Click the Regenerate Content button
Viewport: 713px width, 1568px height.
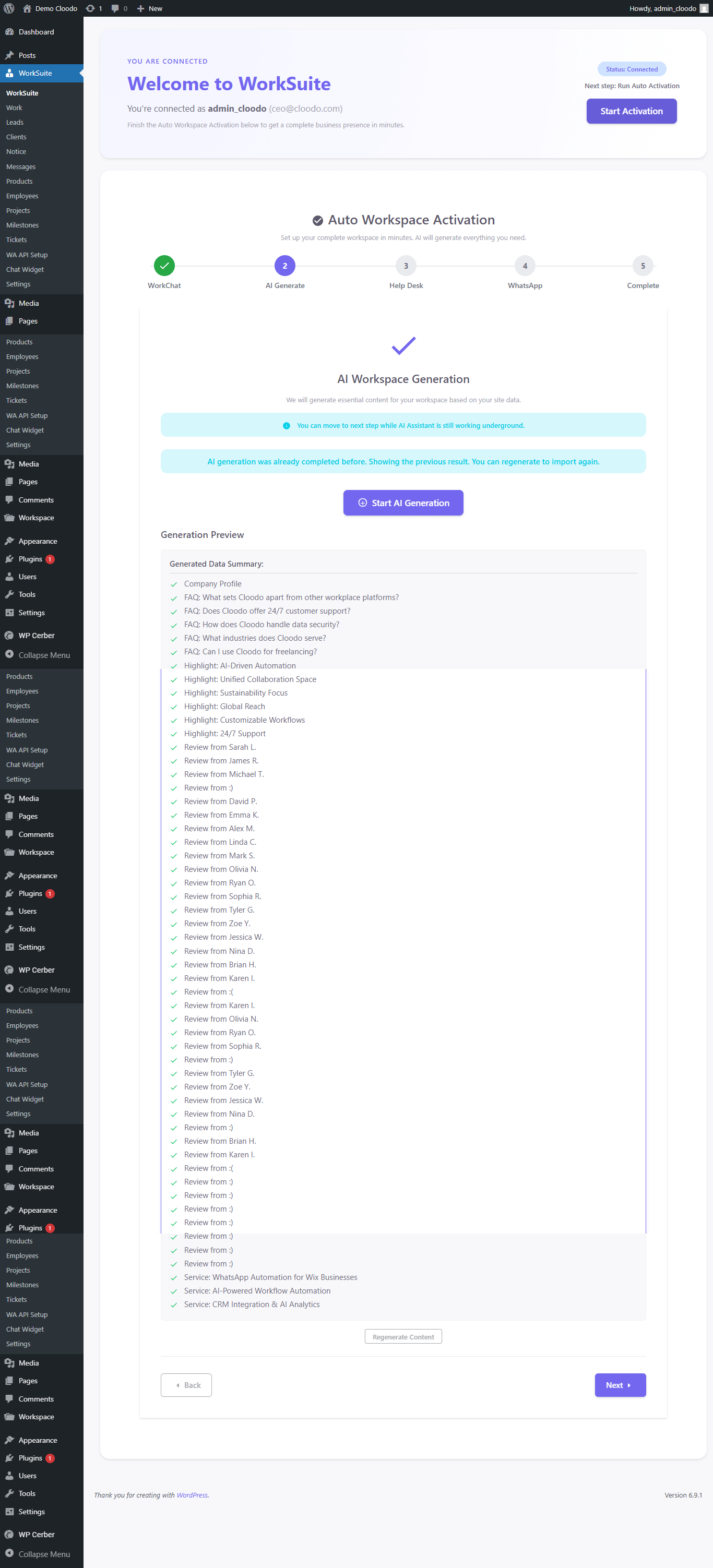[x=403, y=1337]
